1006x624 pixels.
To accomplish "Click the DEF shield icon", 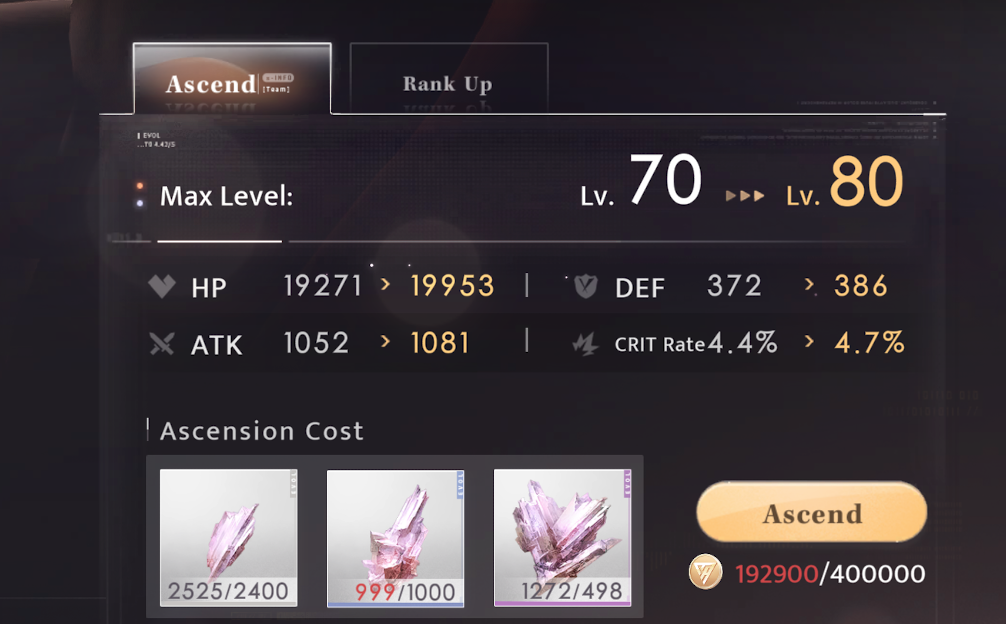I will tap(585, 286).
